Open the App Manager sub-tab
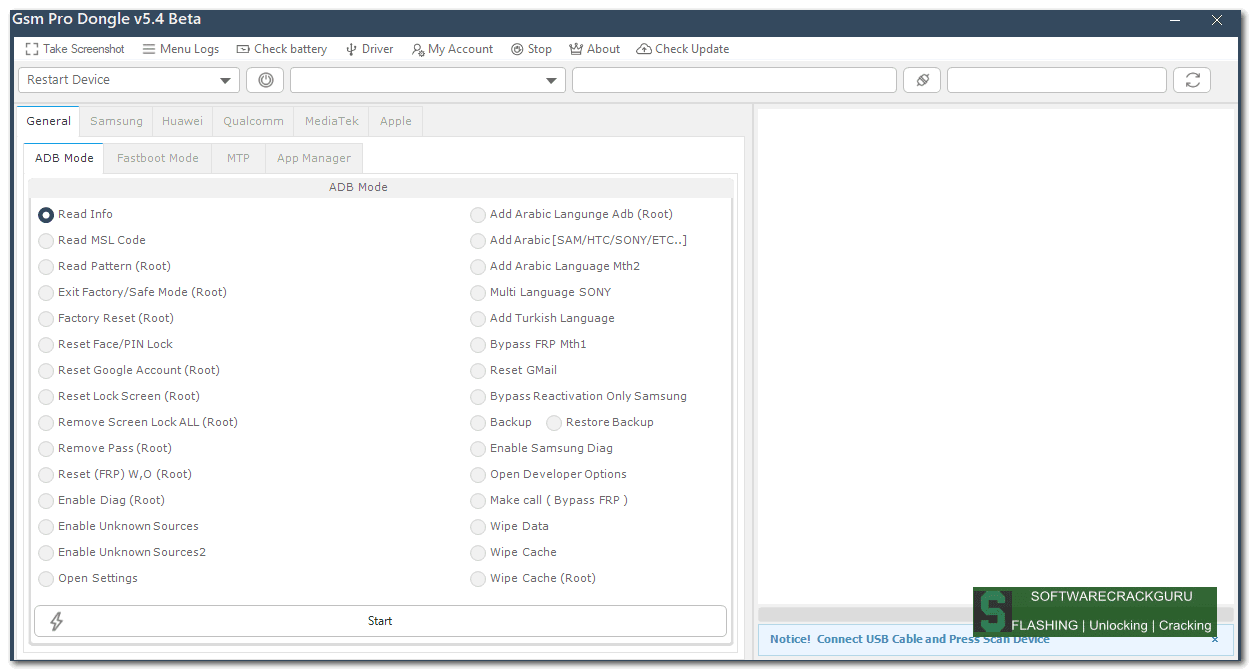Viewport: 1252px width, 672px height. [314, 158]
